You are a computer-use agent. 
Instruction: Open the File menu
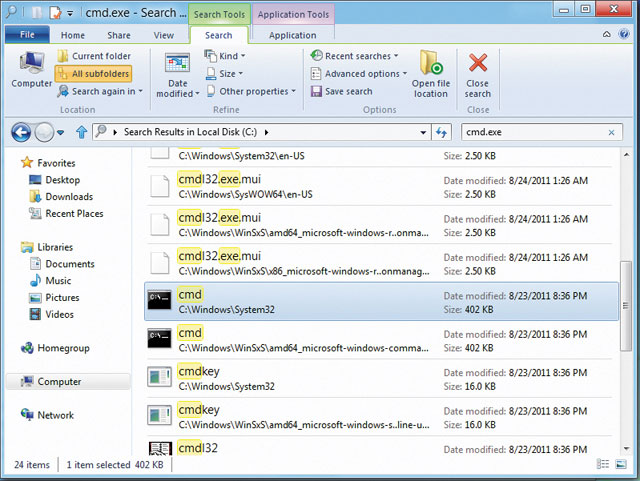(27, 35)
